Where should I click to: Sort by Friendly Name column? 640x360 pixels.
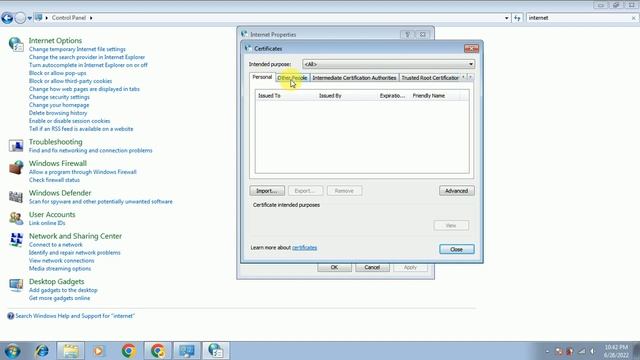point(435,96)
